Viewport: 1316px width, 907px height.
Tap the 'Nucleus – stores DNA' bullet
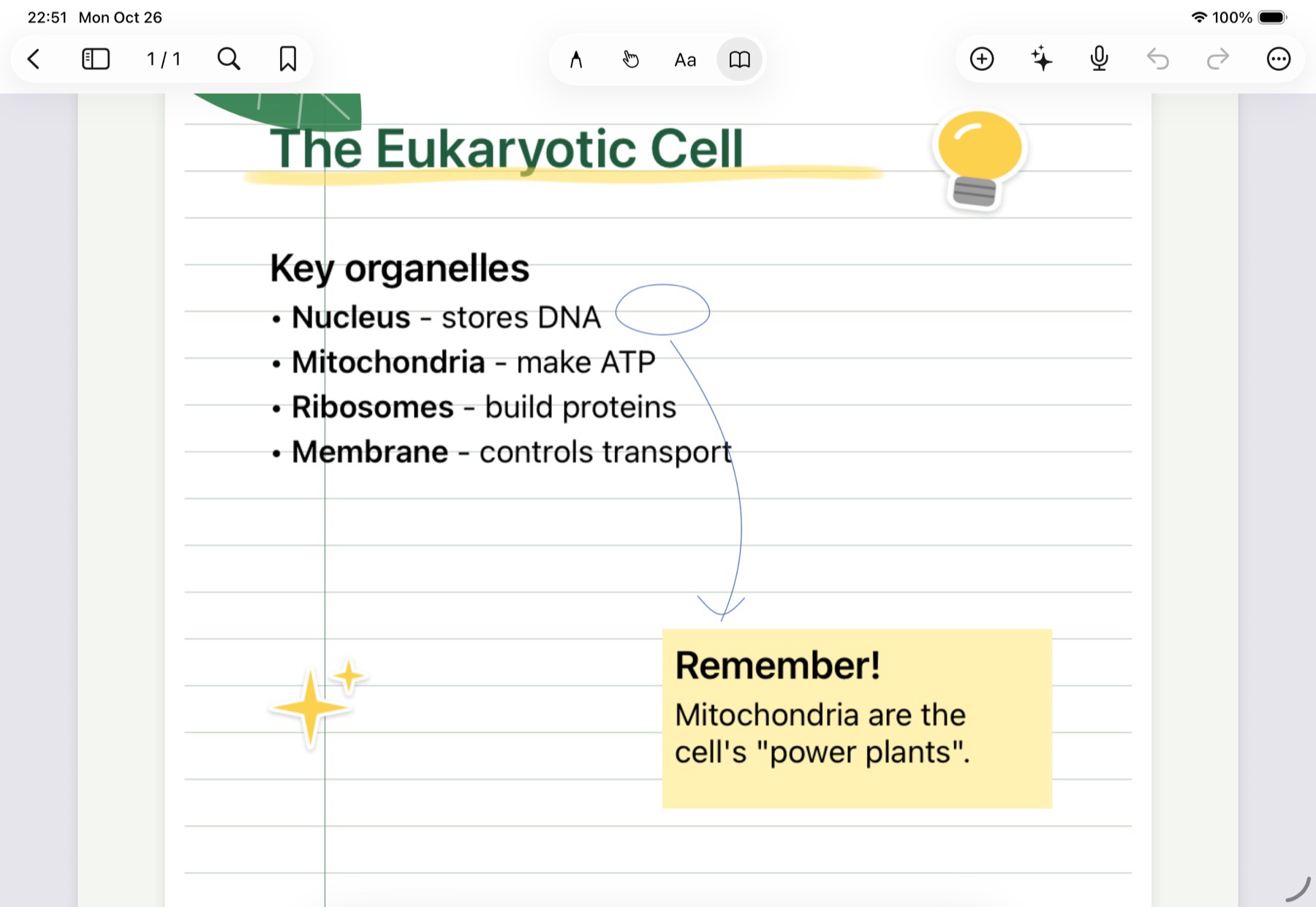coord(436,317)
